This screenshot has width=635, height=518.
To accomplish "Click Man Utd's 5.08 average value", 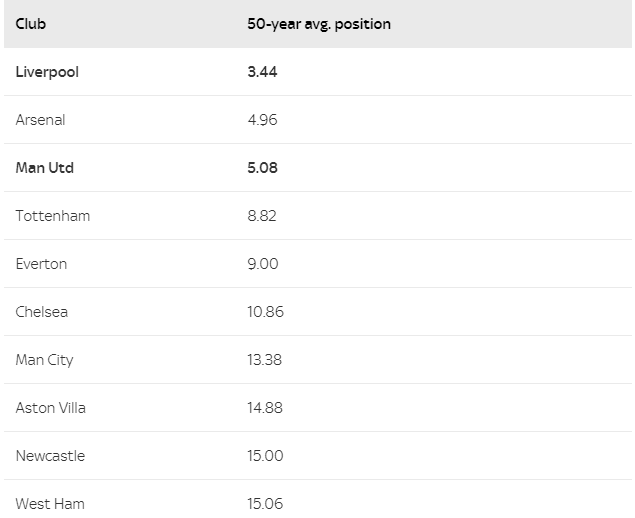I will 262,168.
